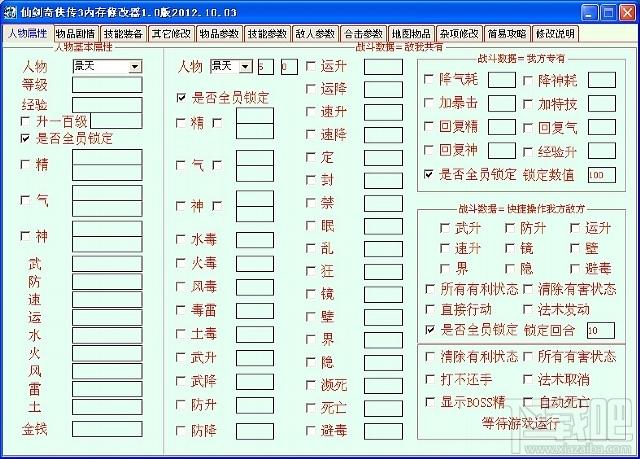Check the 气 box in basic attributes

click(25, 200)
